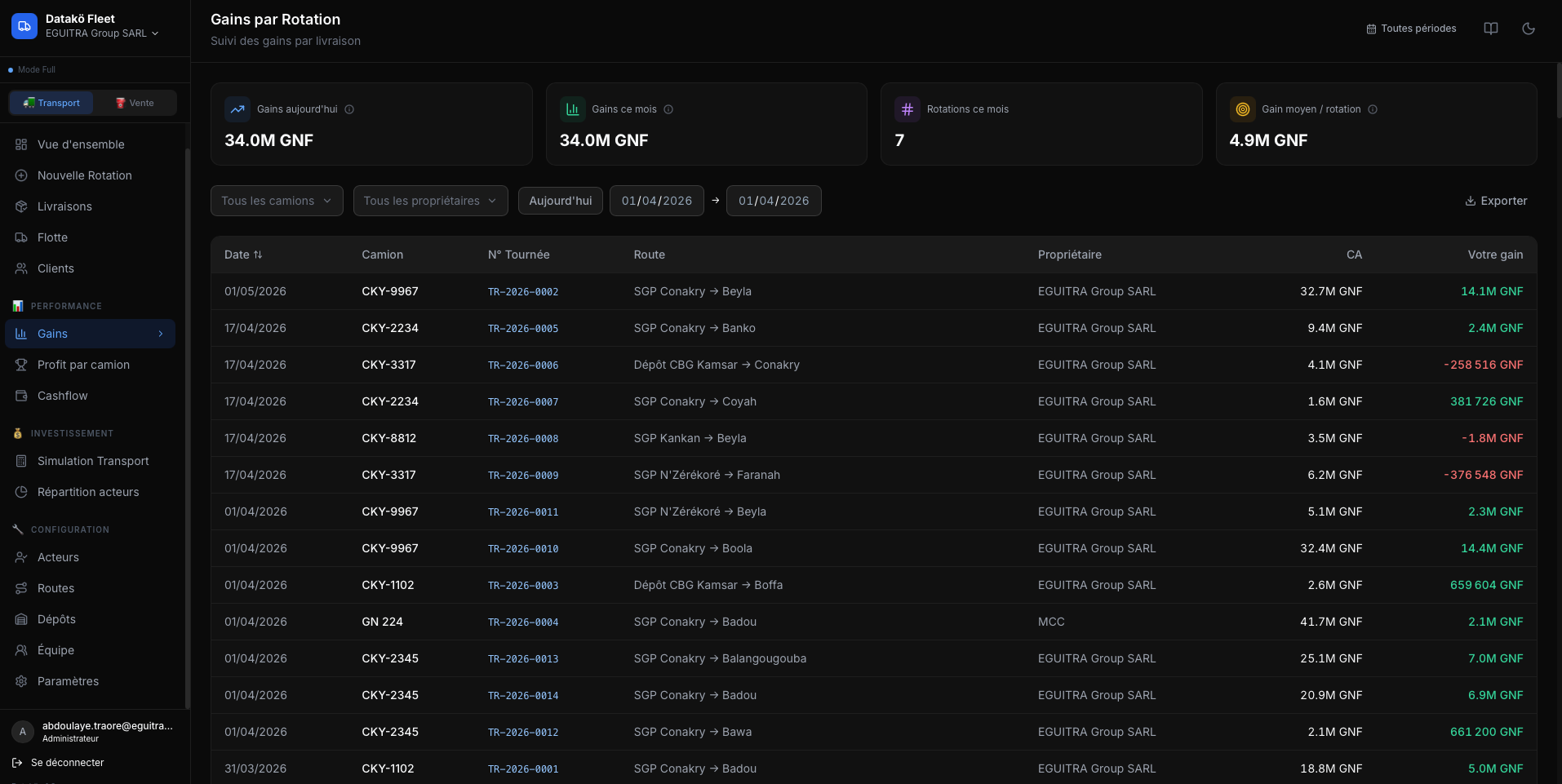Click the user avatar circle A

click(x=23, y=732)
